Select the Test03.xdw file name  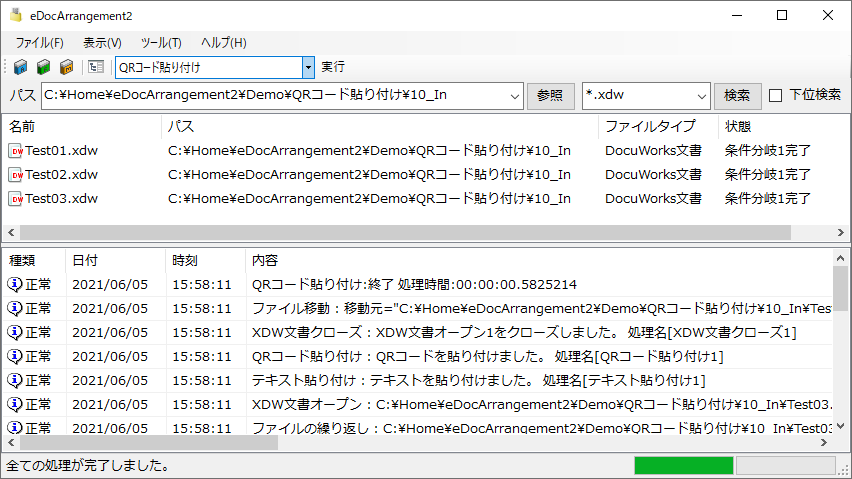coord(61,199)
